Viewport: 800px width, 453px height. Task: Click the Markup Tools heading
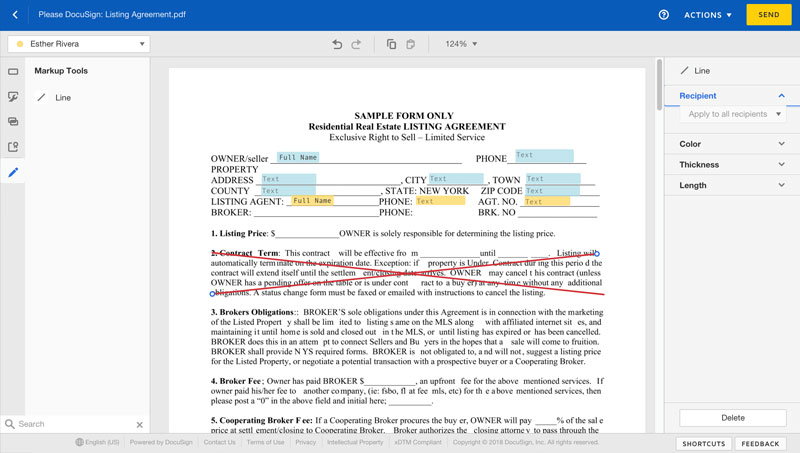pyautogui.click(x=61, y=71)
